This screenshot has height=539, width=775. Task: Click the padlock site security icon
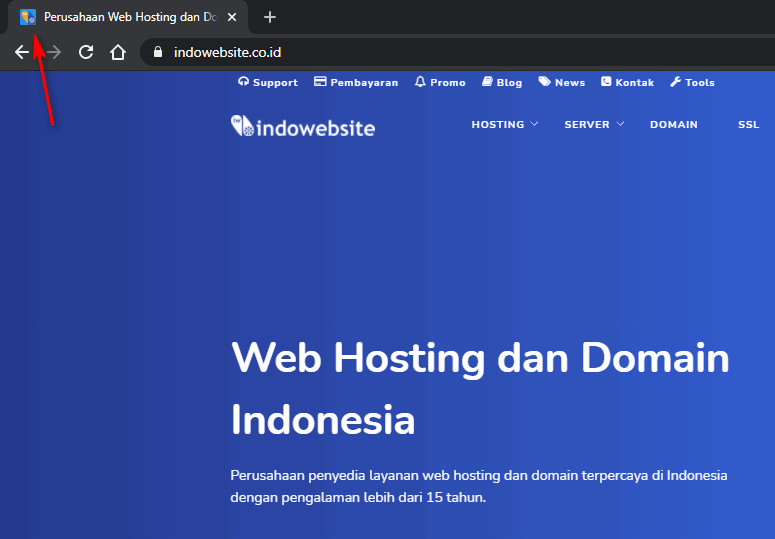pos(158,52)
